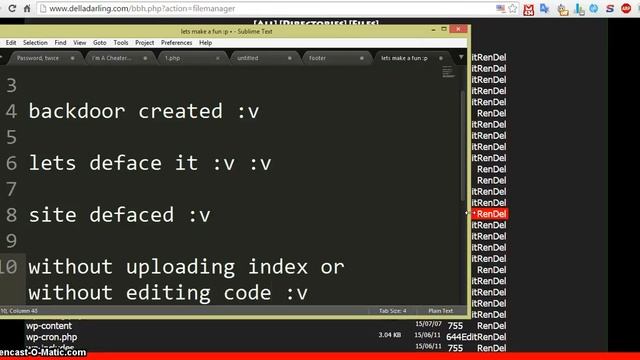
Task: Click the text 'backdoor created :v'
Action: pos(144,111)
